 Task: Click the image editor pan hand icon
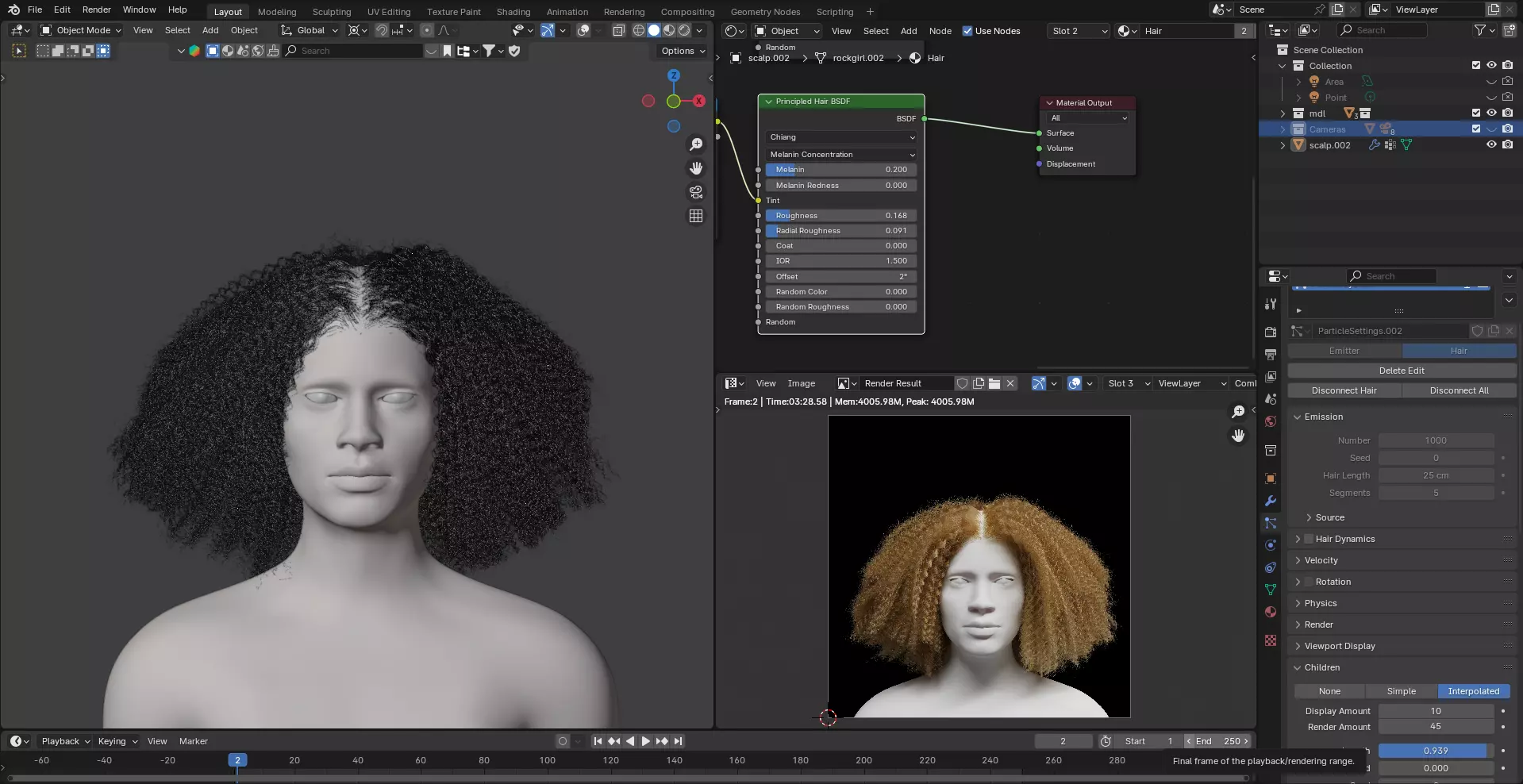1238,436
